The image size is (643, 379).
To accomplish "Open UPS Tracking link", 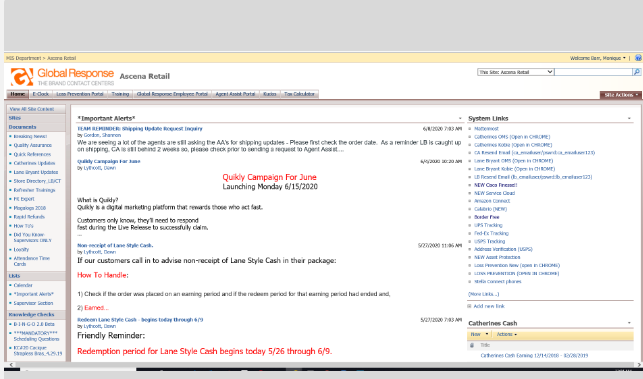I will tap(488, 225).
